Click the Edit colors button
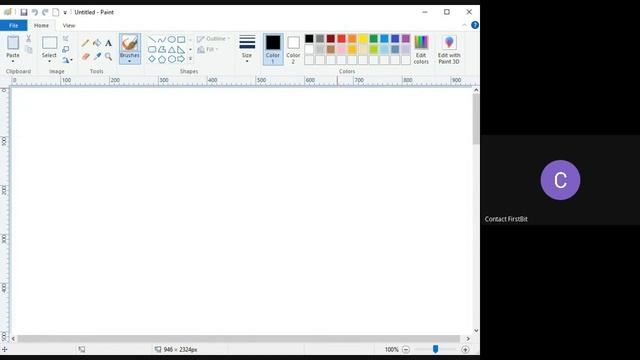 421,49
